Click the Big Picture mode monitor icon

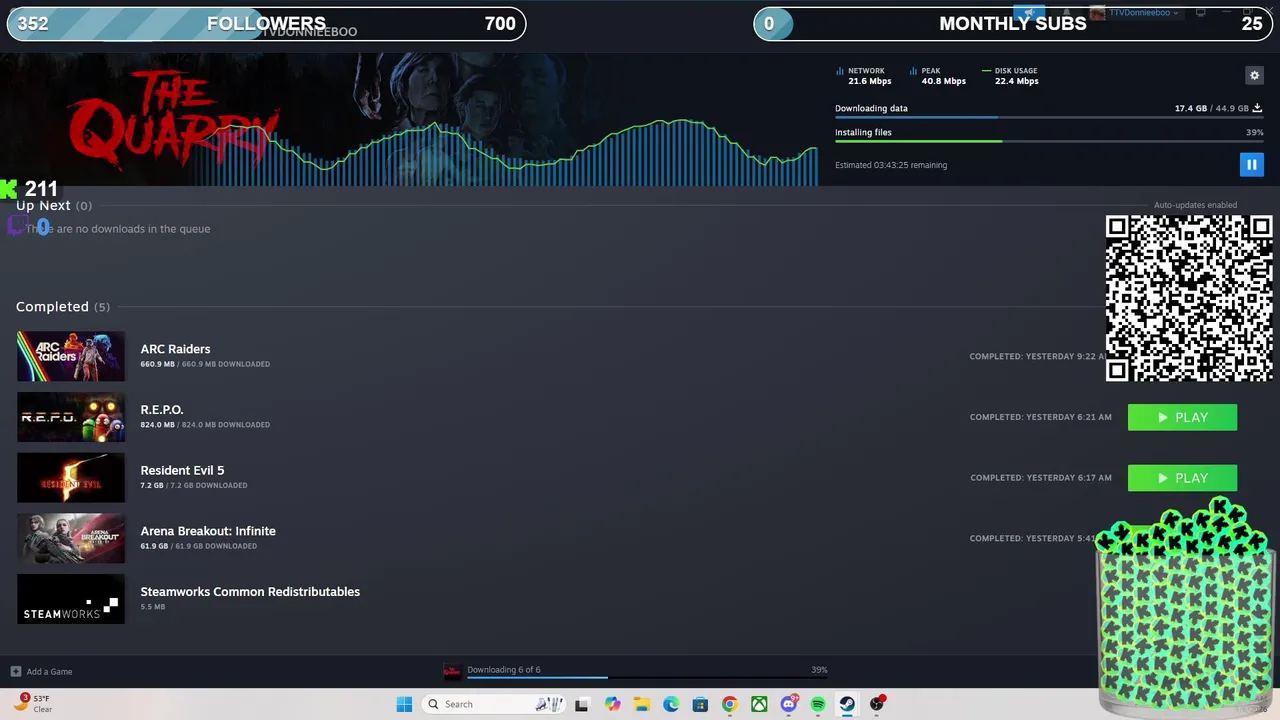(x=1201, y=13)
